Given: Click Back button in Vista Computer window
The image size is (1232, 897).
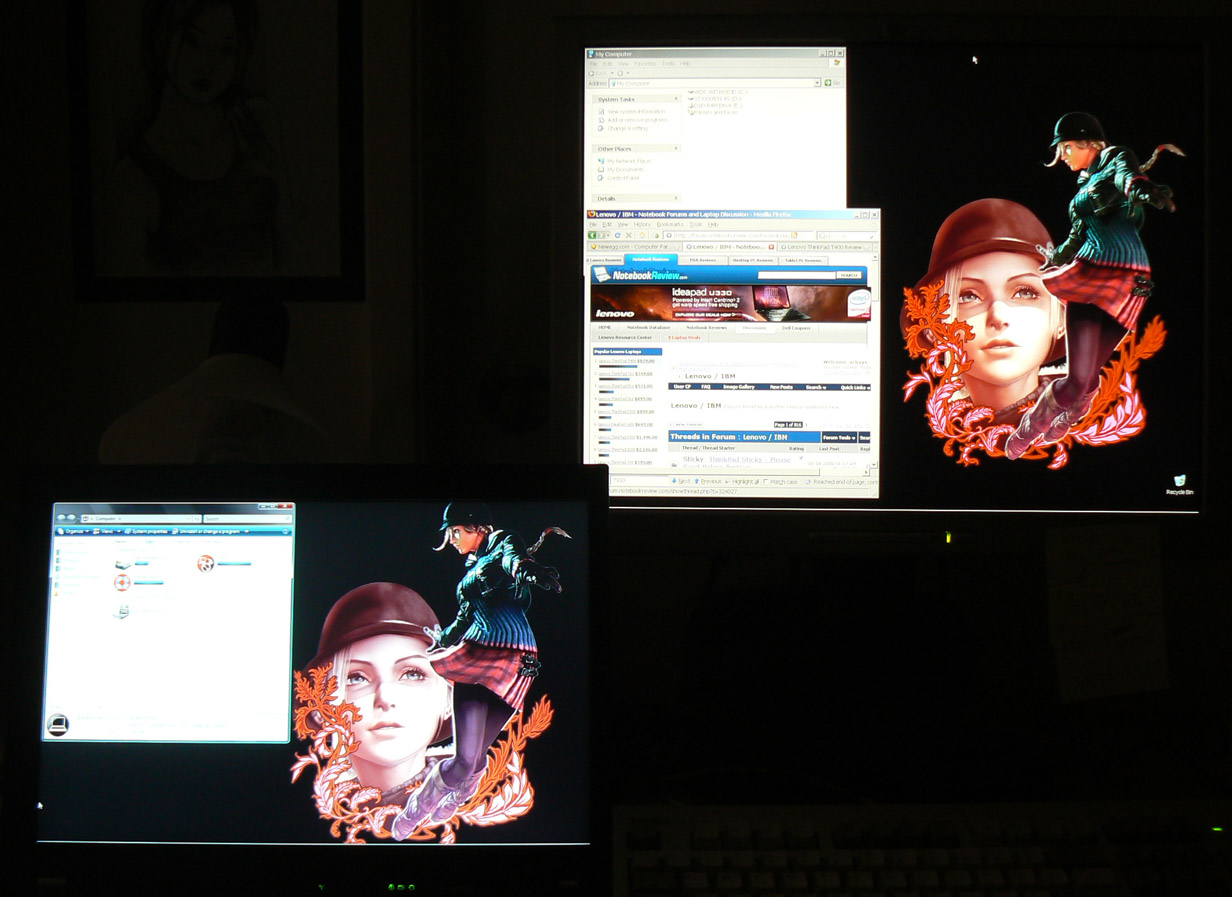Looking at the screenshot, I should [61, 518].
